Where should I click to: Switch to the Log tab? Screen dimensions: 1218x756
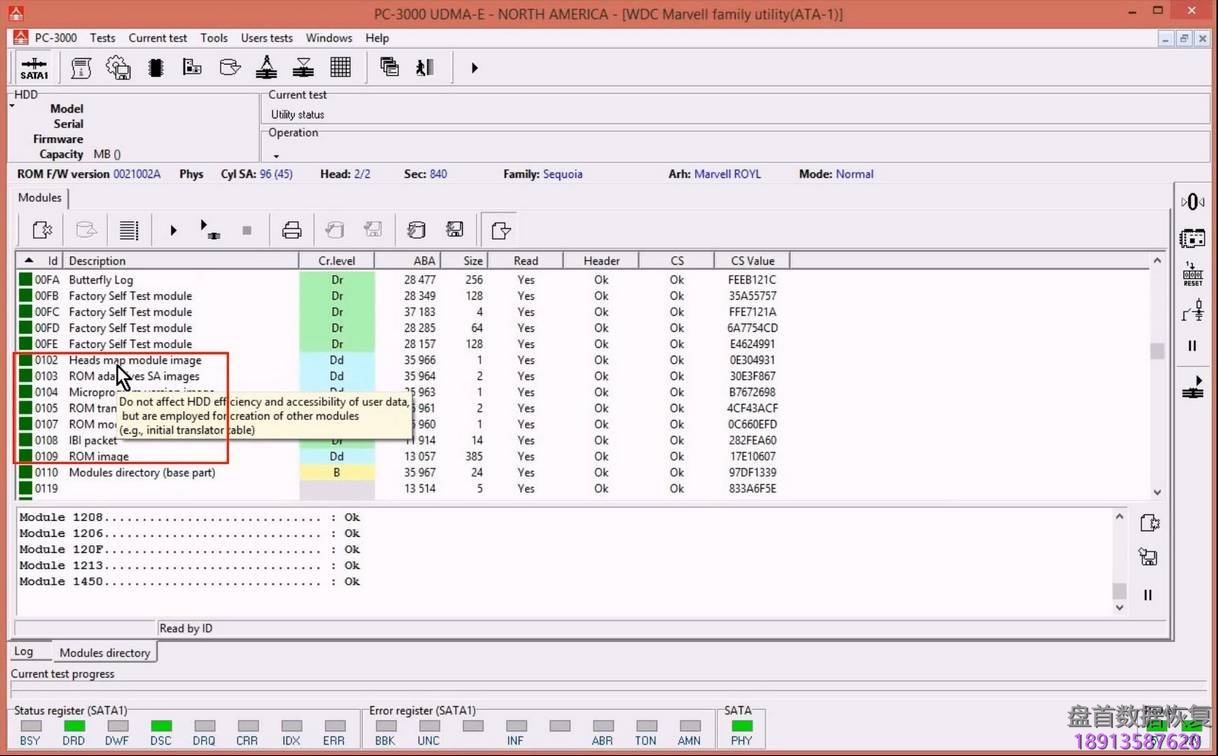pos(23,652)
